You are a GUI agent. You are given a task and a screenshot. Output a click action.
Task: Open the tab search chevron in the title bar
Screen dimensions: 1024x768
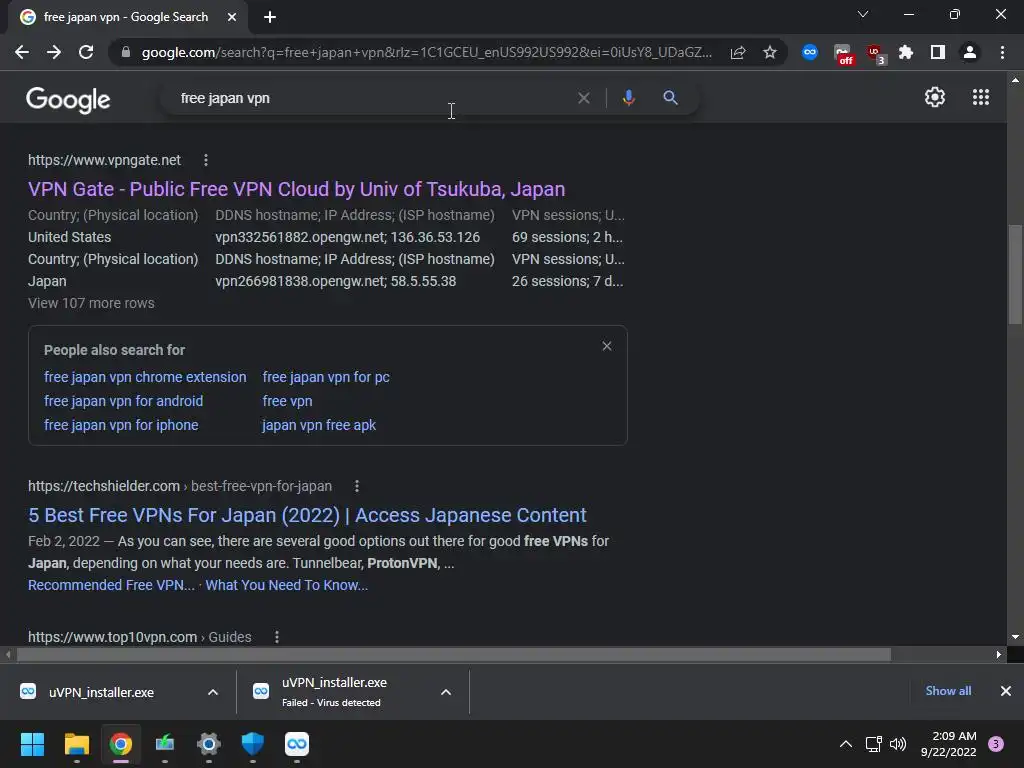coord(863,14)
